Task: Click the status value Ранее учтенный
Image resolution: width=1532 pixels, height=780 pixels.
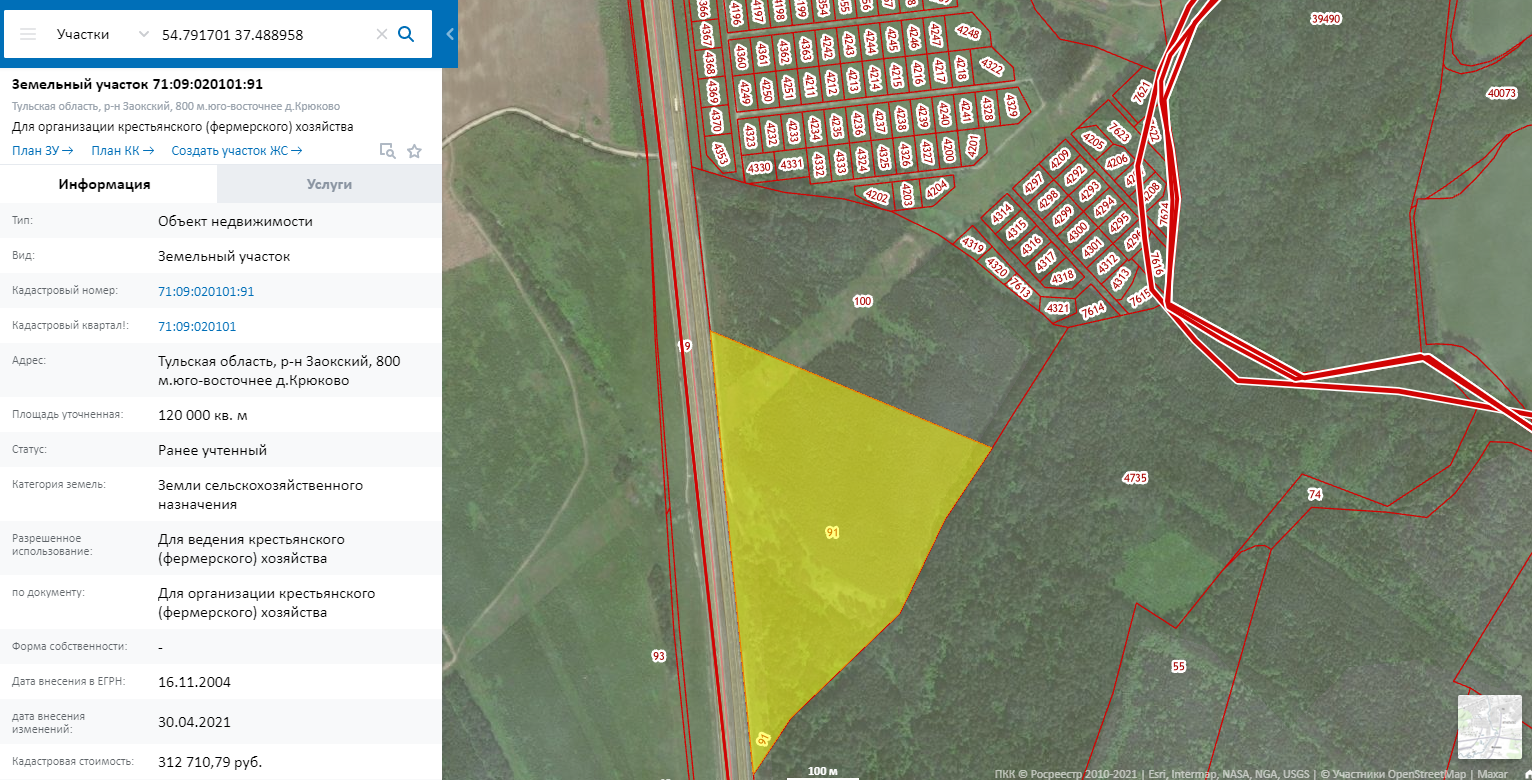Action: click(213, 450)
